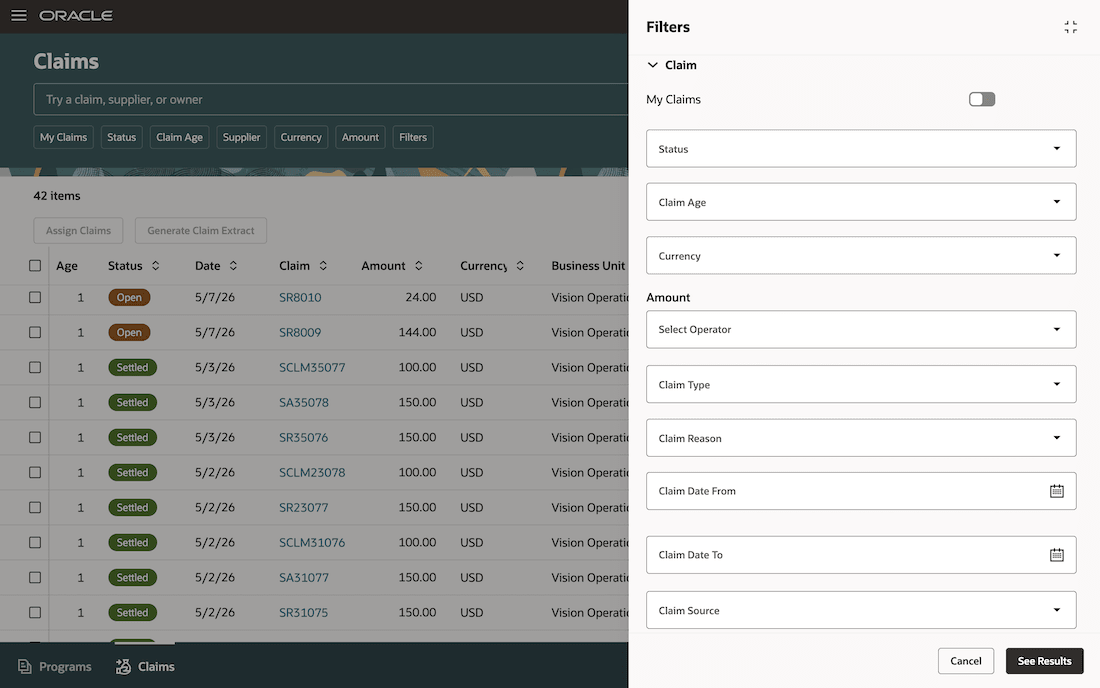Select checkbox for claim SCLM31076
Viewport: 1100px width, 688px height.
coord(35,543)
